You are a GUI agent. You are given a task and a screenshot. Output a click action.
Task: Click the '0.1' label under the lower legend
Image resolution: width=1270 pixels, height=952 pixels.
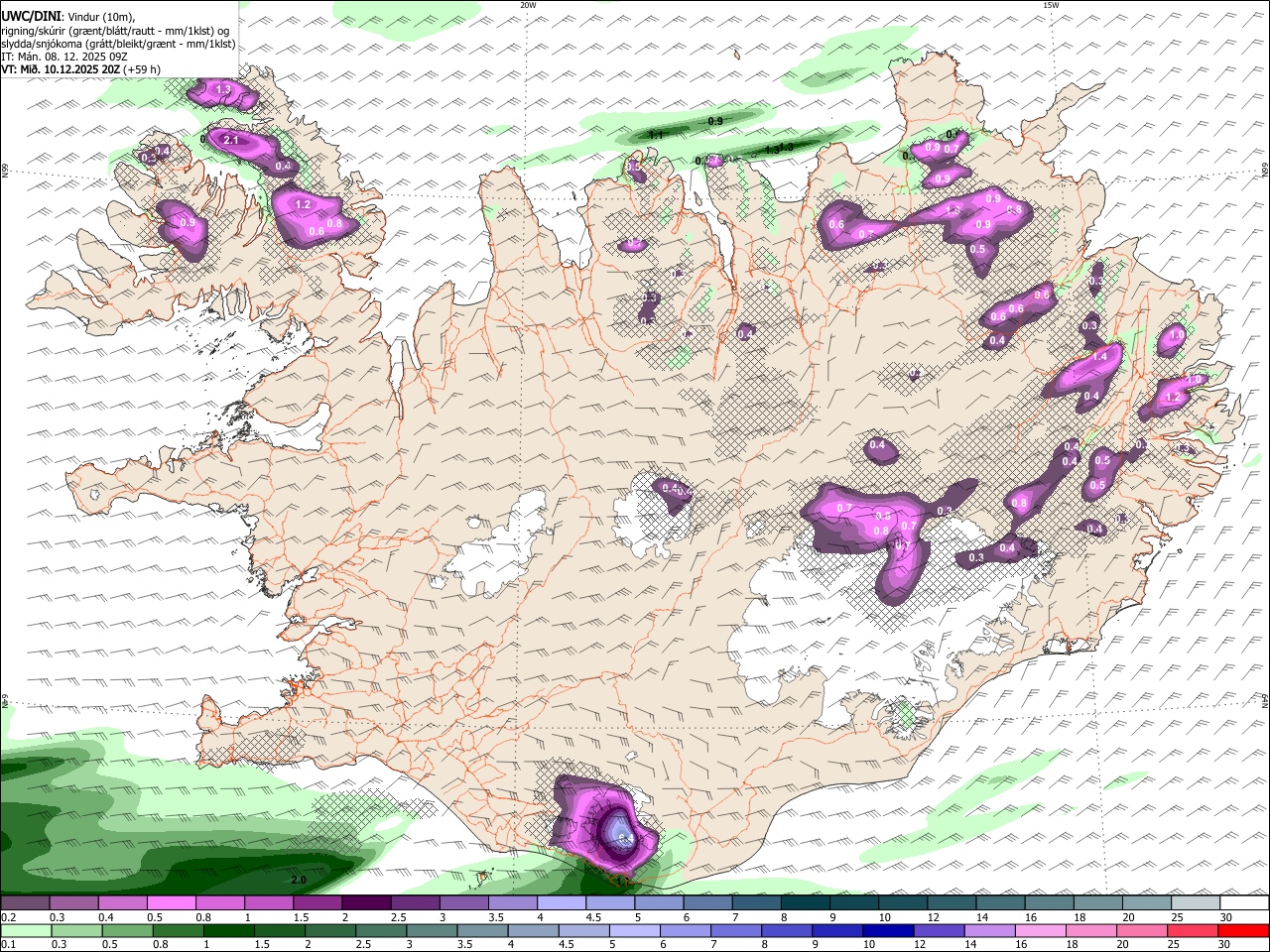click(x=9, y=945)
